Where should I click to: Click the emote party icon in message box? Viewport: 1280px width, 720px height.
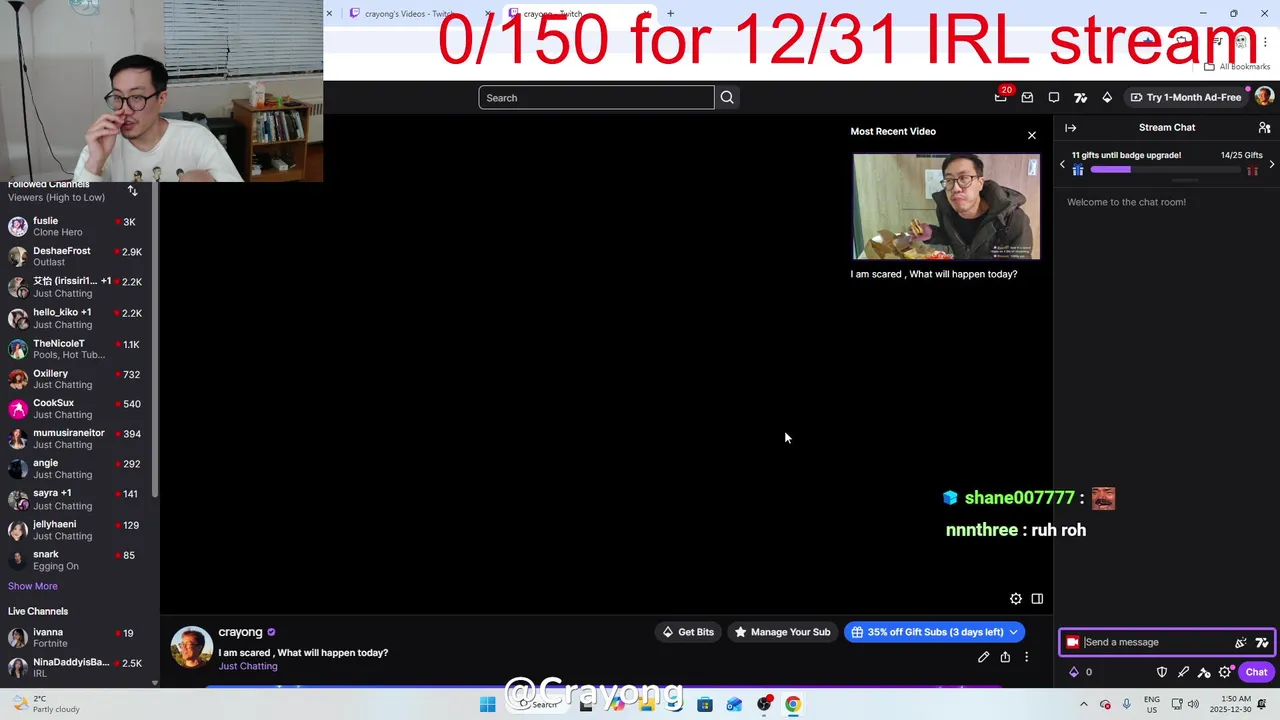tap(1241, 643)
